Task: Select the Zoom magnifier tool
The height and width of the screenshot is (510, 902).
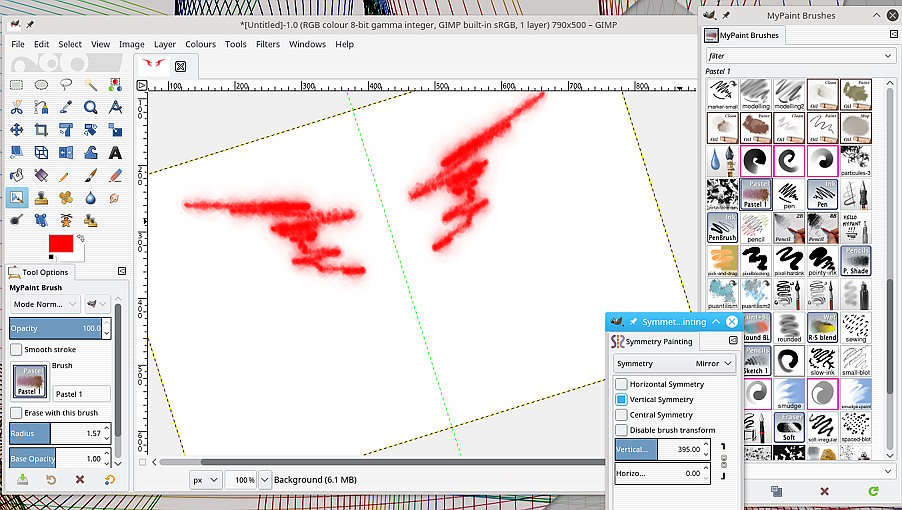Action: click(x=90, y=108)
